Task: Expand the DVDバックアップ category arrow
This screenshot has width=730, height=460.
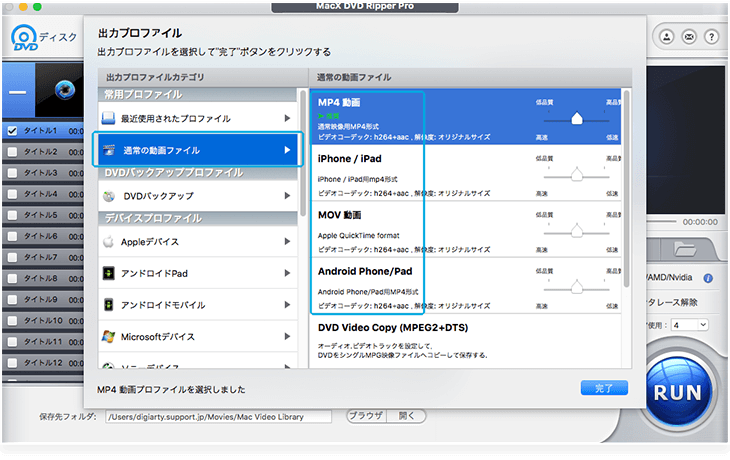Action: [288, 196]
